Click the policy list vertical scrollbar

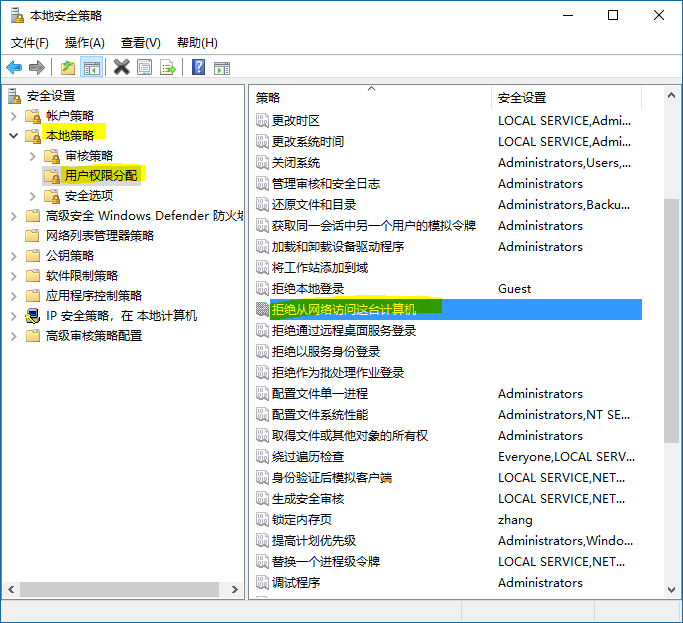[671, 320]
